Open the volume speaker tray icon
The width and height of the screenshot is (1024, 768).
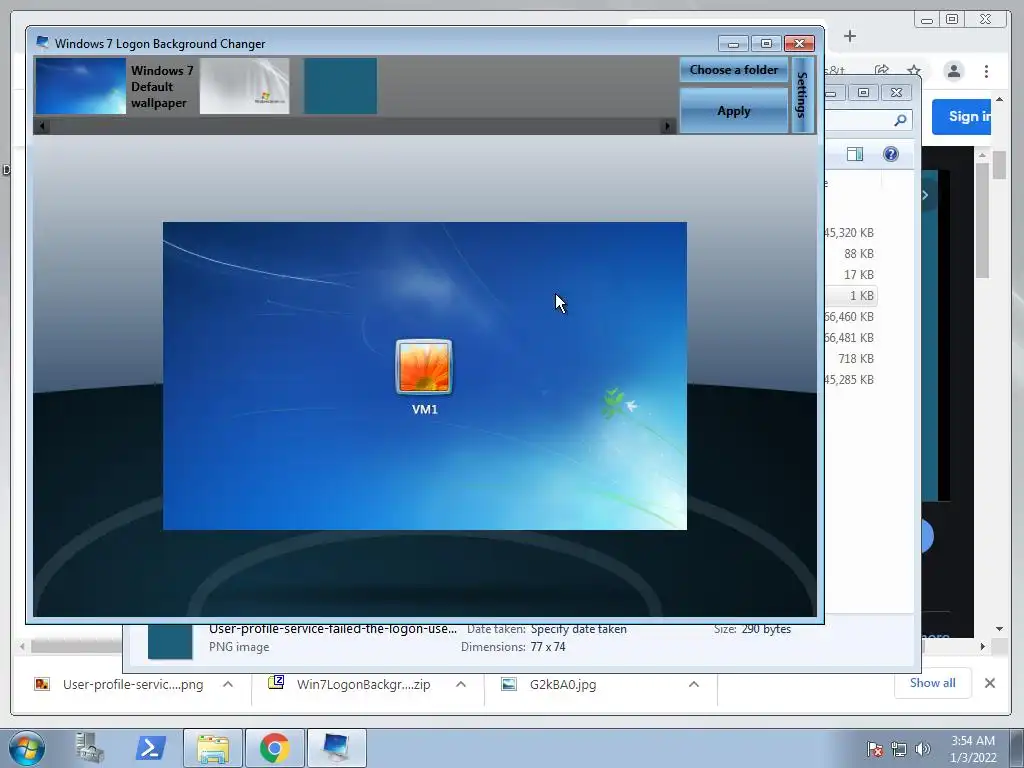click(923, 749)
